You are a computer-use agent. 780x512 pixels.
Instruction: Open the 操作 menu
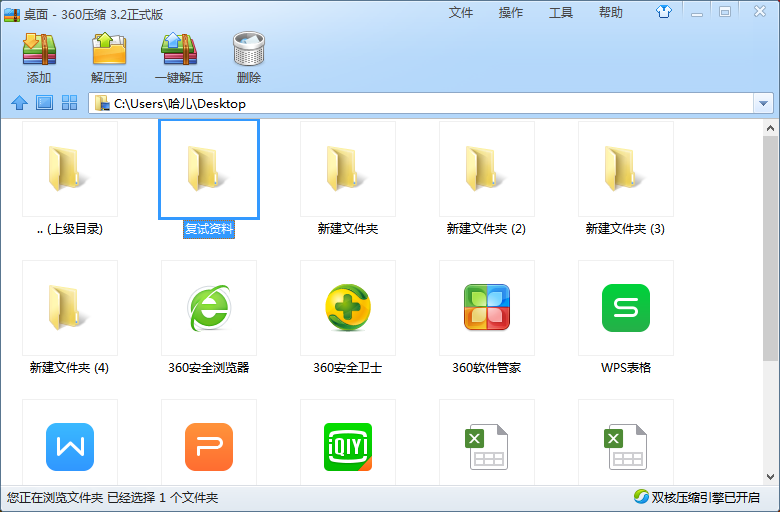(511, 12)
